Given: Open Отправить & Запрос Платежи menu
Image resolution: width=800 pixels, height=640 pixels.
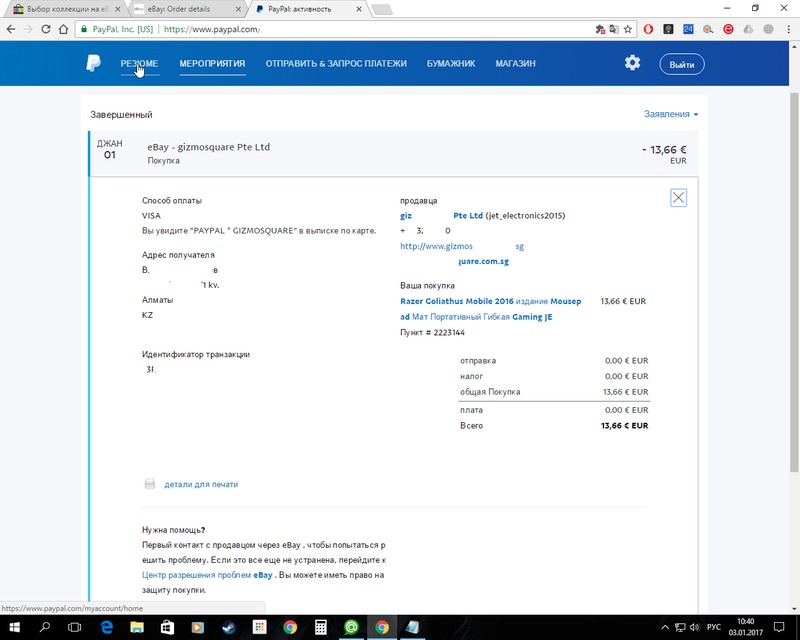Looking at the screenshot, I should click(336, 63).
